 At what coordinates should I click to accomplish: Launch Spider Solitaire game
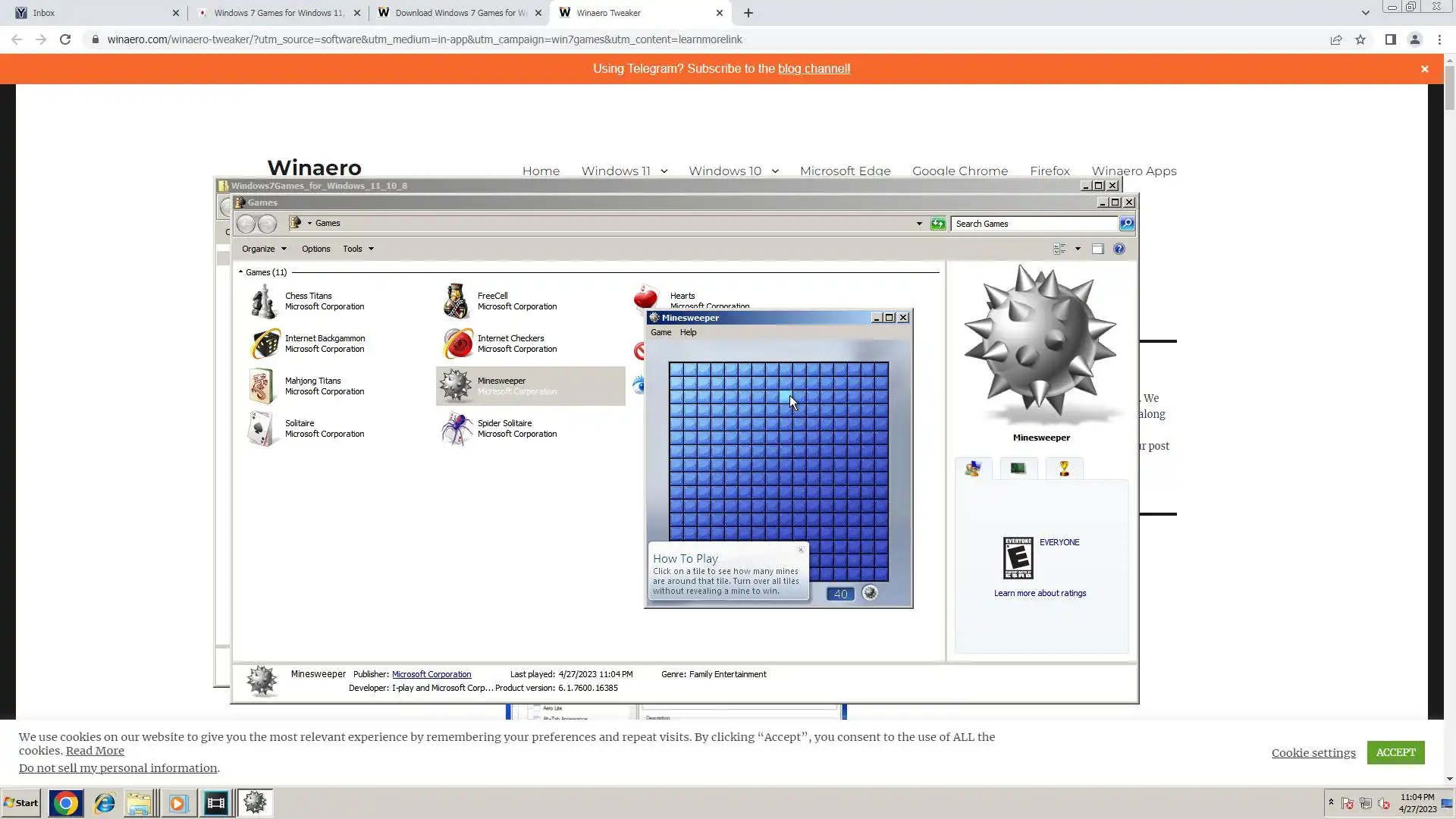(x=457, y=428)
